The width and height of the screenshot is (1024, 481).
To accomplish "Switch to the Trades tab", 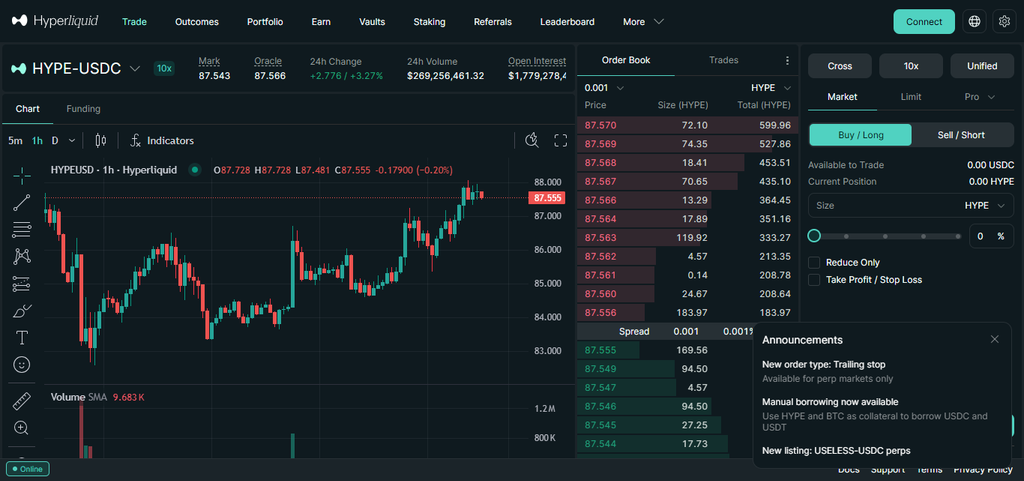I will click(724, 60).
